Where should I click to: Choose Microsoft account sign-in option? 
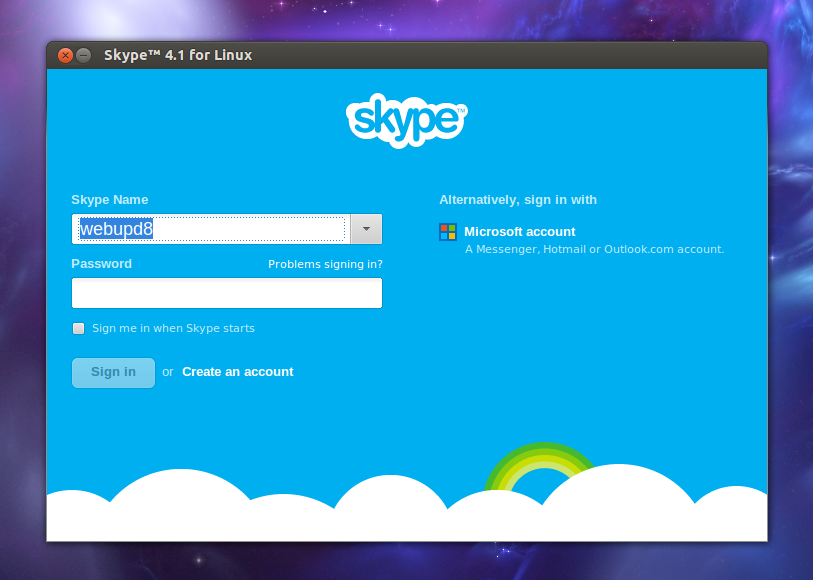click(520, 232)
